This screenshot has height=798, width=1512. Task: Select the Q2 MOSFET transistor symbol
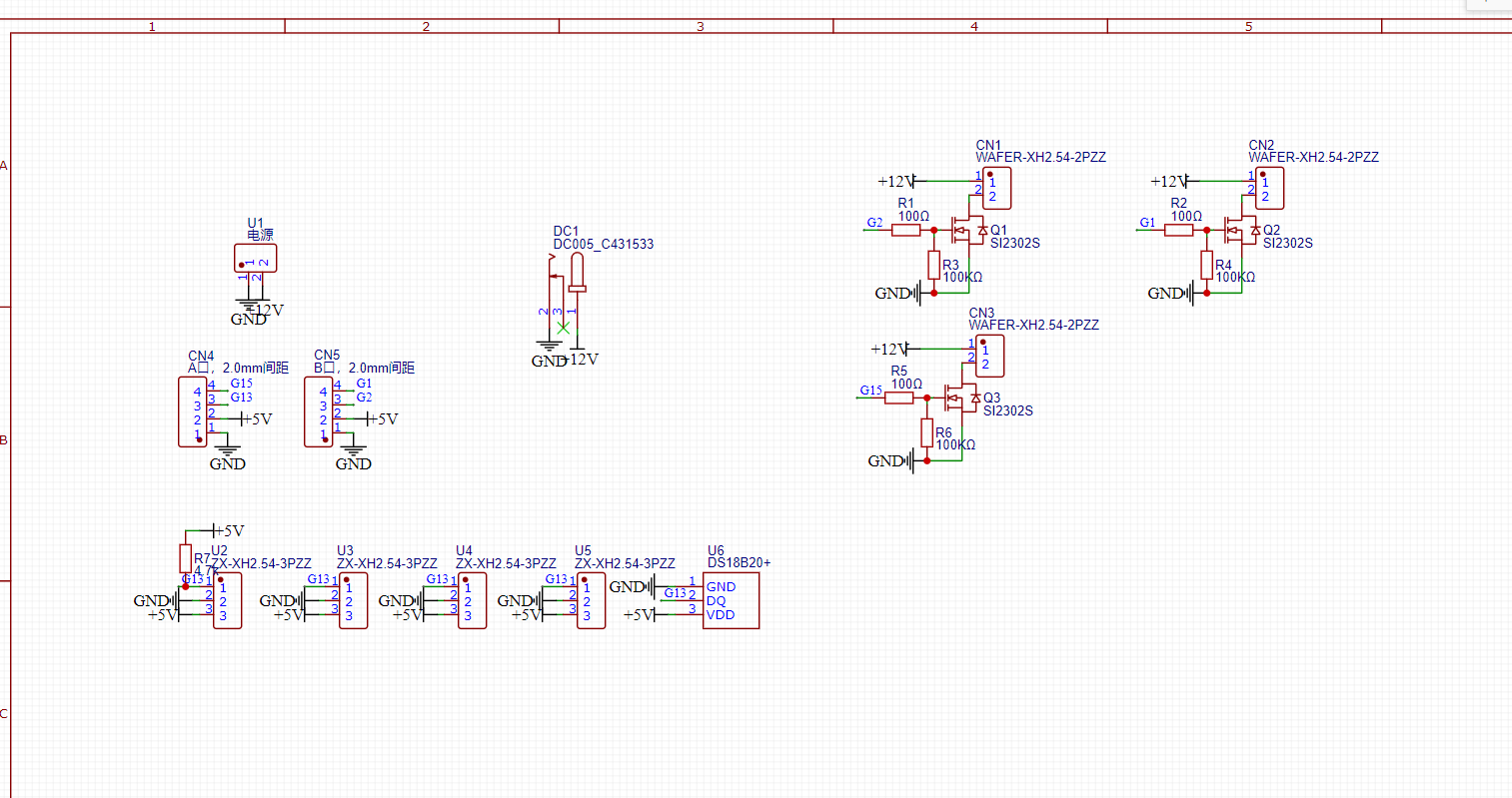point(1241,231)
